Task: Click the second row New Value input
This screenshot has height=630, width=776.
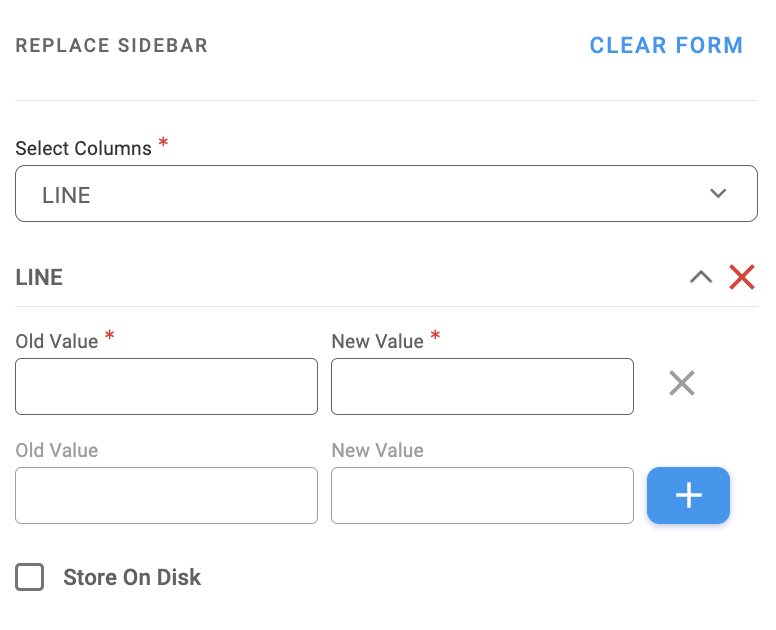Action: (482, 495)
